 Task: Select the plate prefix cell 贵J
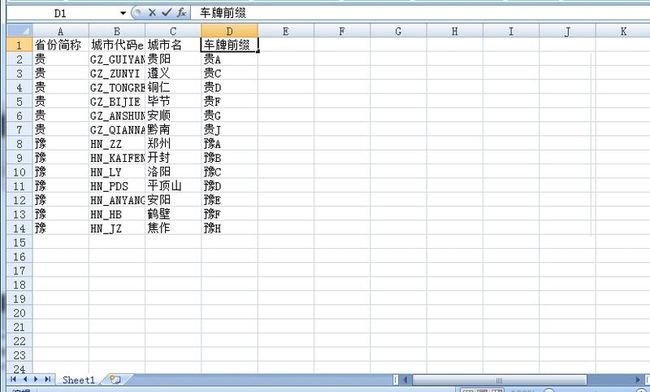(x=230, y=130)
